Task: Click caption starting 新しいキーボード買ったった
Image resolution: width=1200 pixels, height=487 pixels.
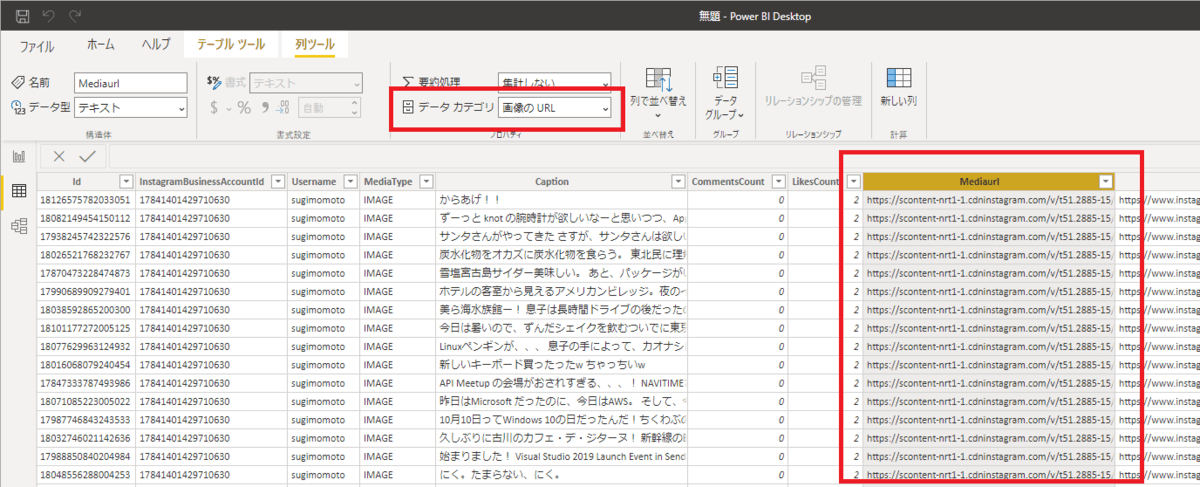Action: tap(560, 364)
